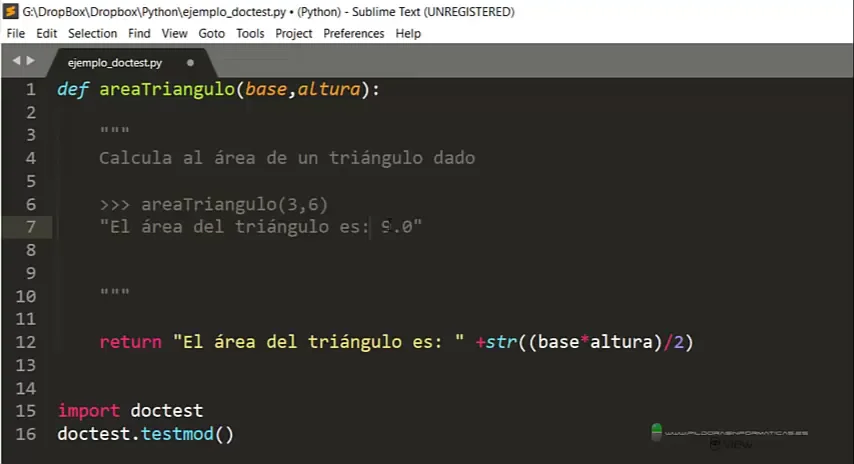854x464 pixels.
Task: Open the Selection menu
Action: click(93, 33)
